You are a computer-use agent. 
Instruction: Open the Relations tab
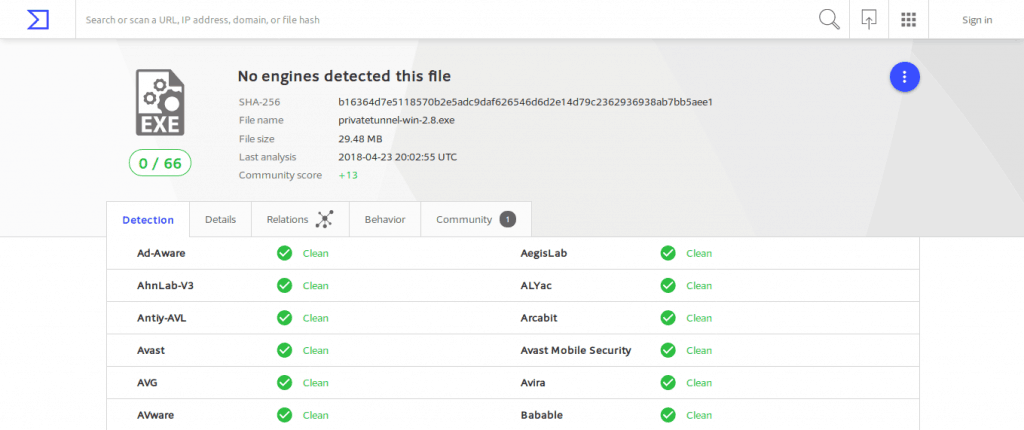coord(300,220)
